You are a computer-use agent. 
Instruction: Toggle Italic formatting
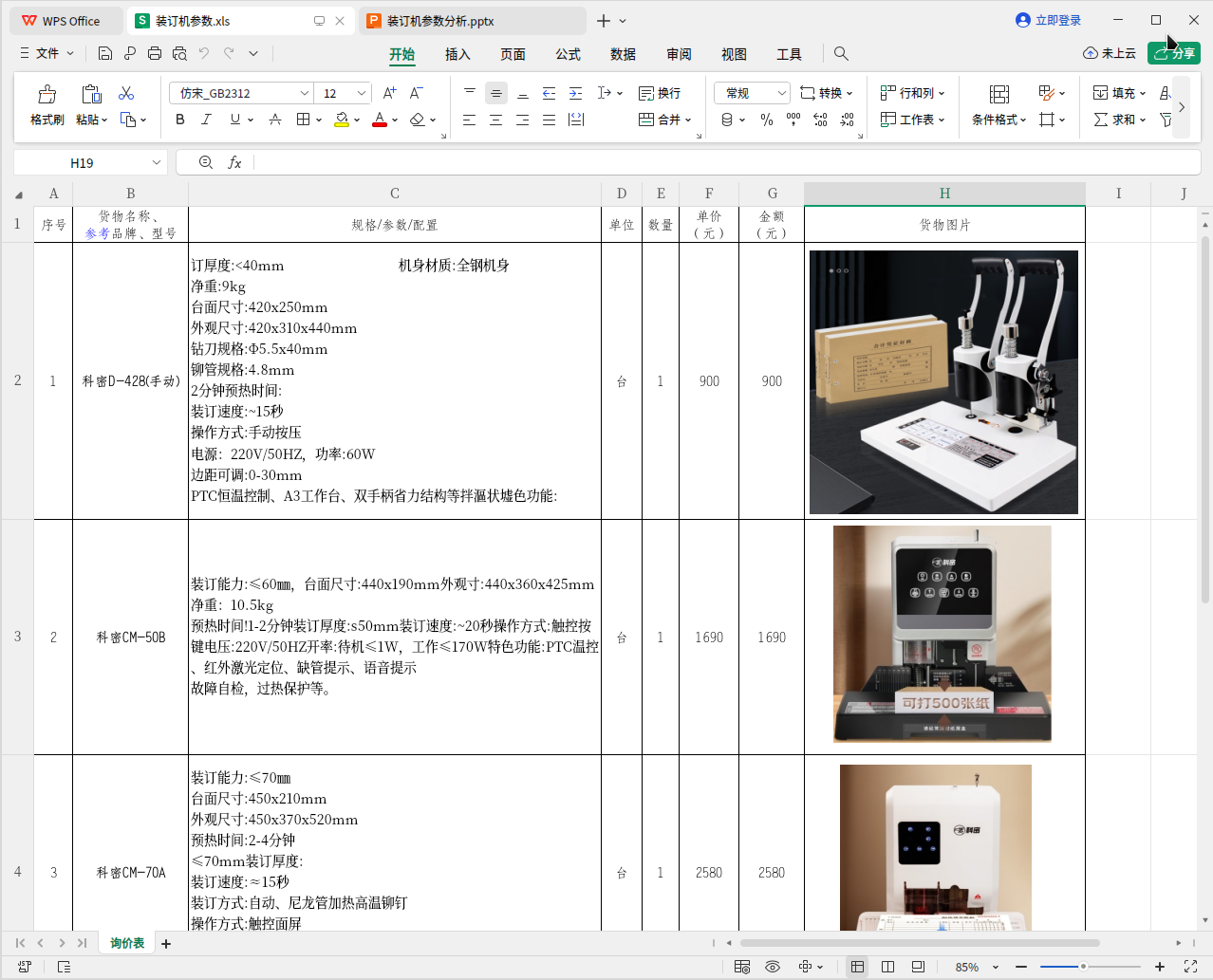click(206, 120)
